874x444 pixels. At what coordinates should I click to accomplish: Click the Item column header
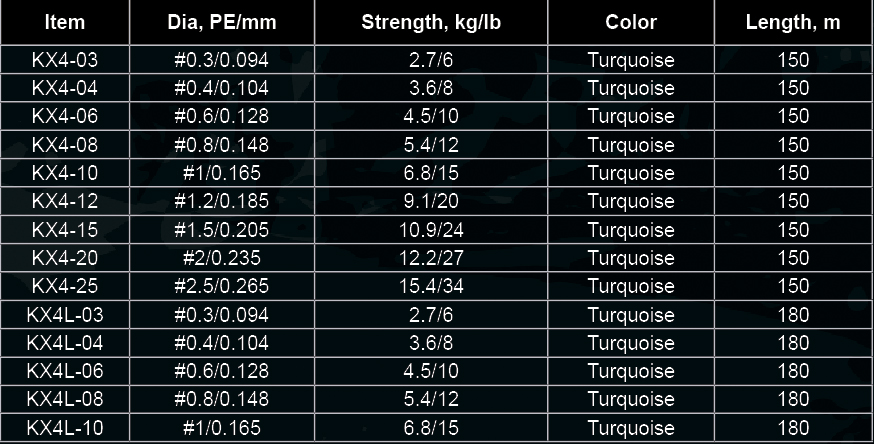(65, 22)
